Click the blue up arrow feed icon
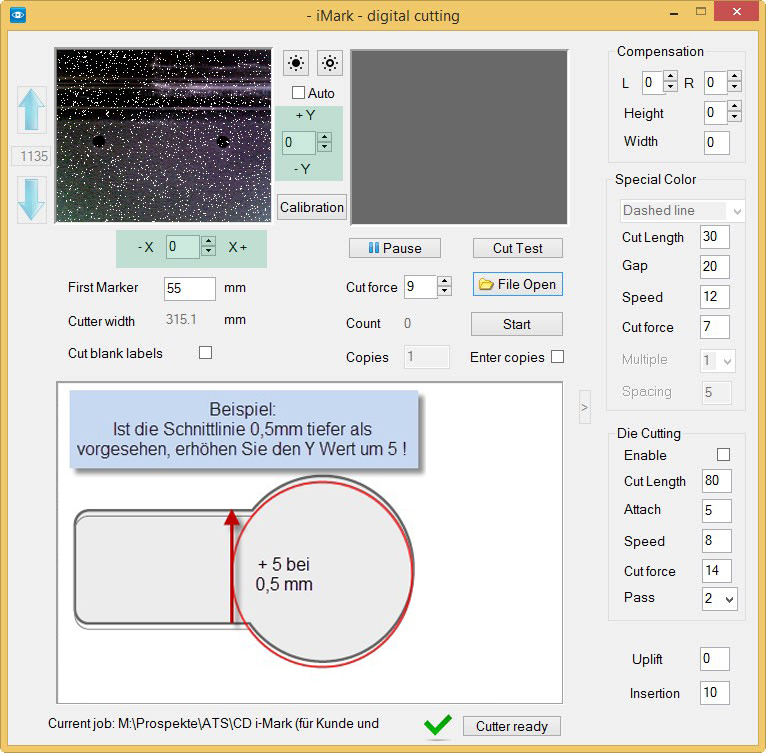 (32, 110)
